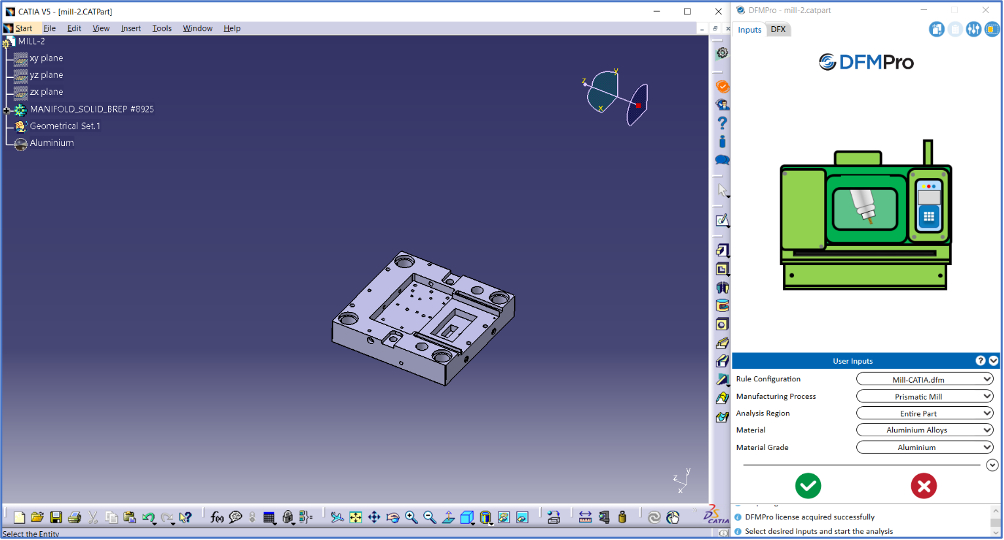Click the Pocket feature icon
This screenshot has height=540, width=1004.
tap(722, 269)
